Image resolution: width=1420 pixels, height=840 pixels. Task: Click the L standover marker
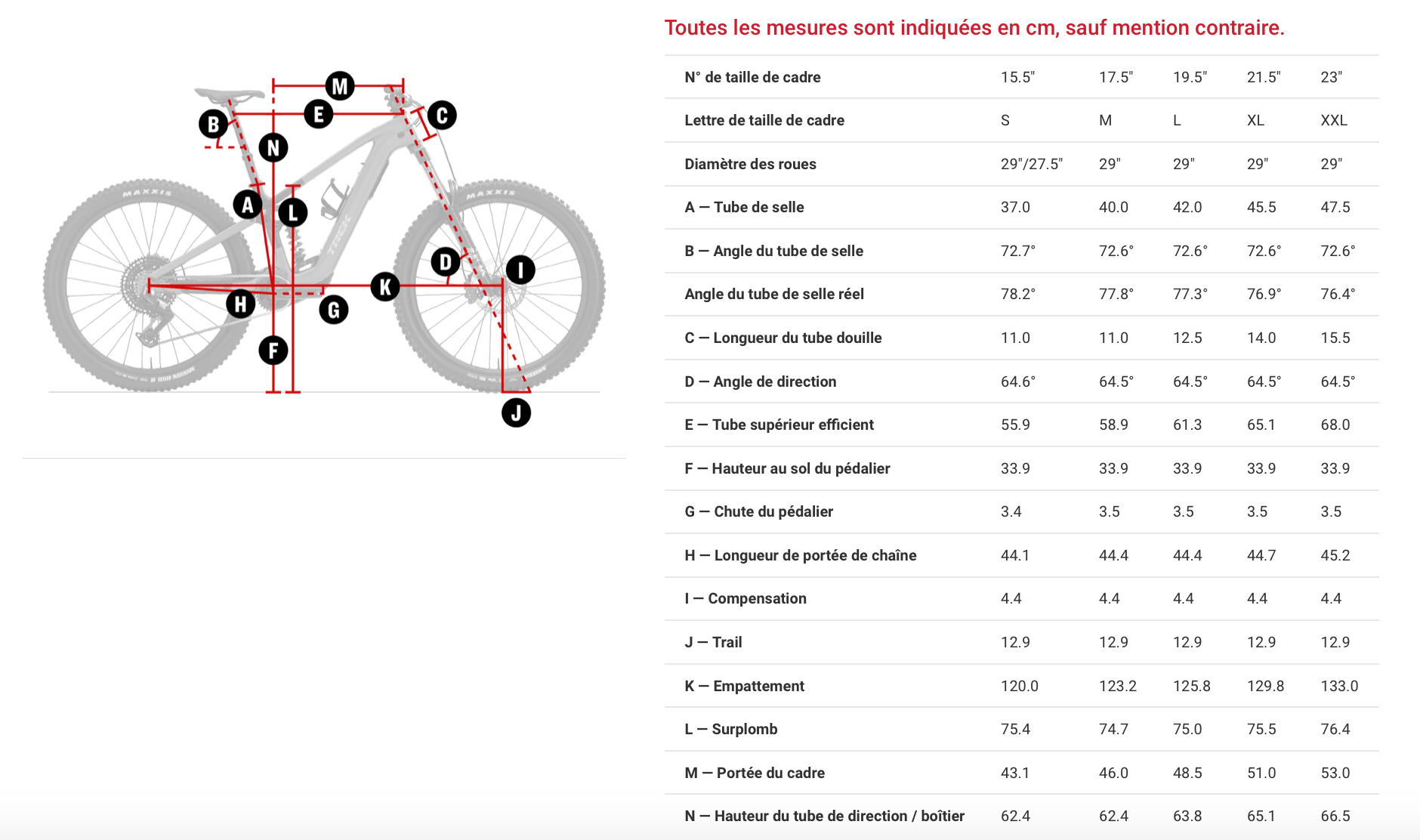(293, 212)
